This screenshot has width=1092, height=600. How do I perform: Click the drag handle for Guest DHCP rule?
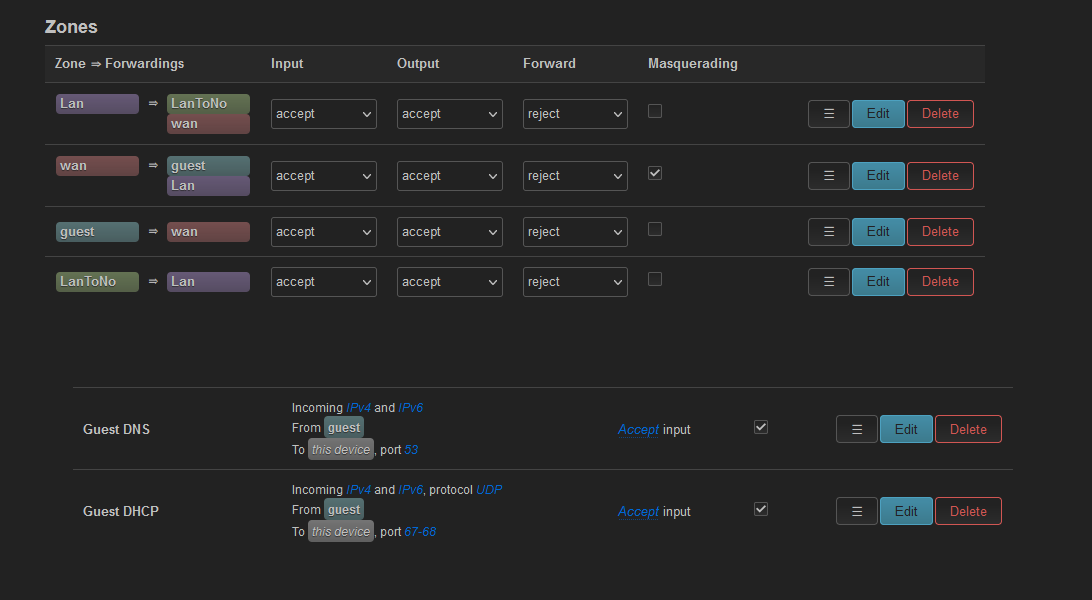coord(856,512)
